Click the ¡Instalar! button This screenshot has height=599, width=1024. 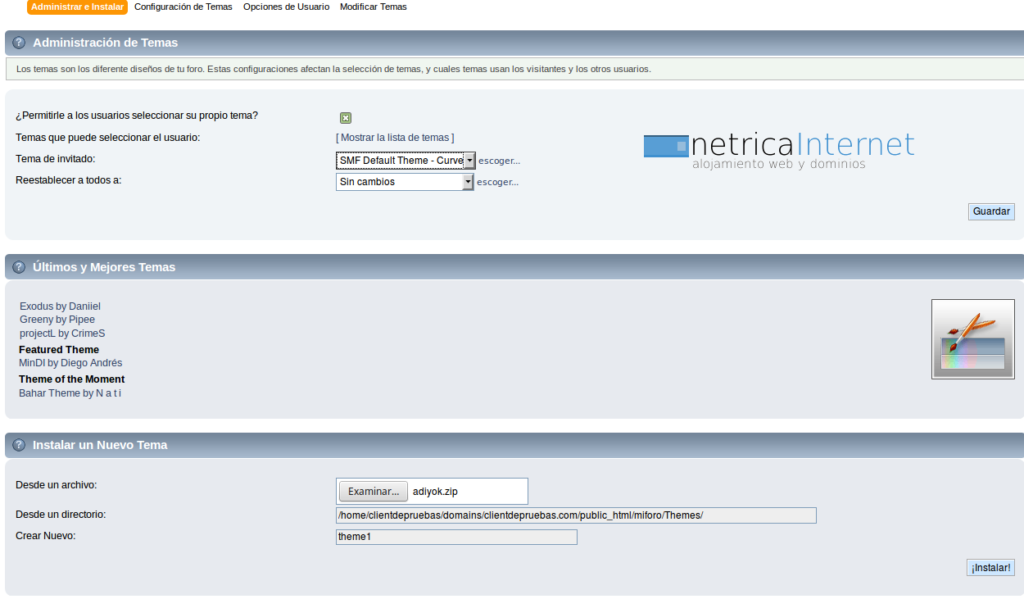point(990,568)
